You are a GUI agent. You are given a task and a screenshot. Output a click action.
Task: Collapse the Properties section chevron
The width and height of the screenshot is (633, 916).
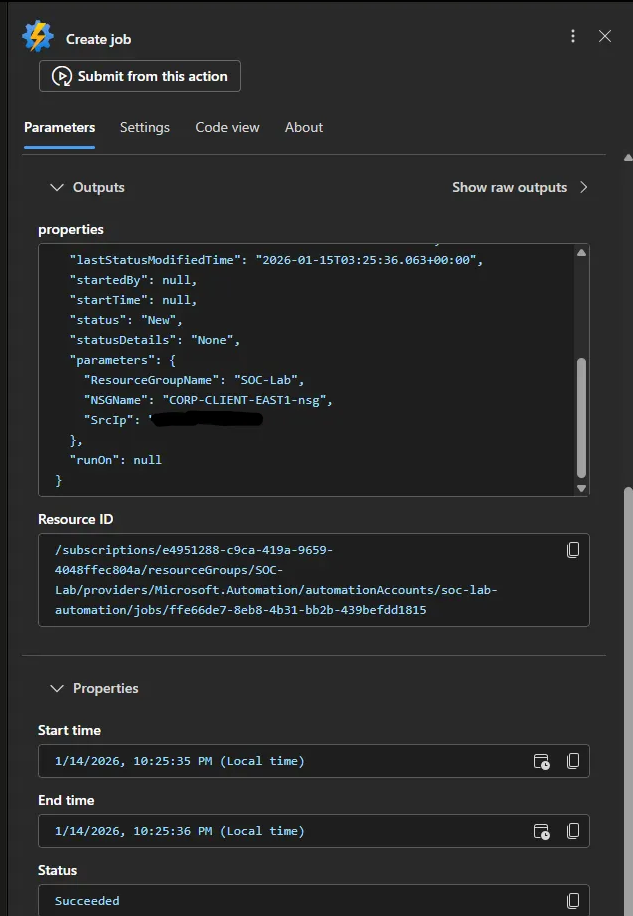click(x=55, y=688)
